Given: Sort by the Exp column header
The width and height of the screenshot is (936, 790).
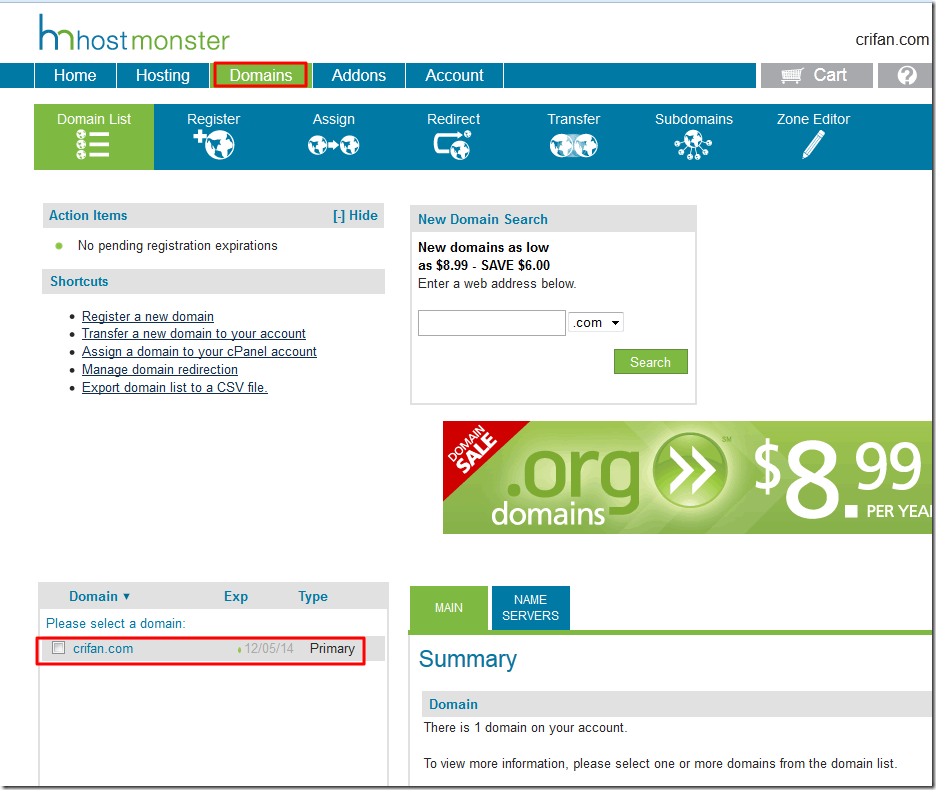Looking at the screenshot, I should tap(236, 597).
